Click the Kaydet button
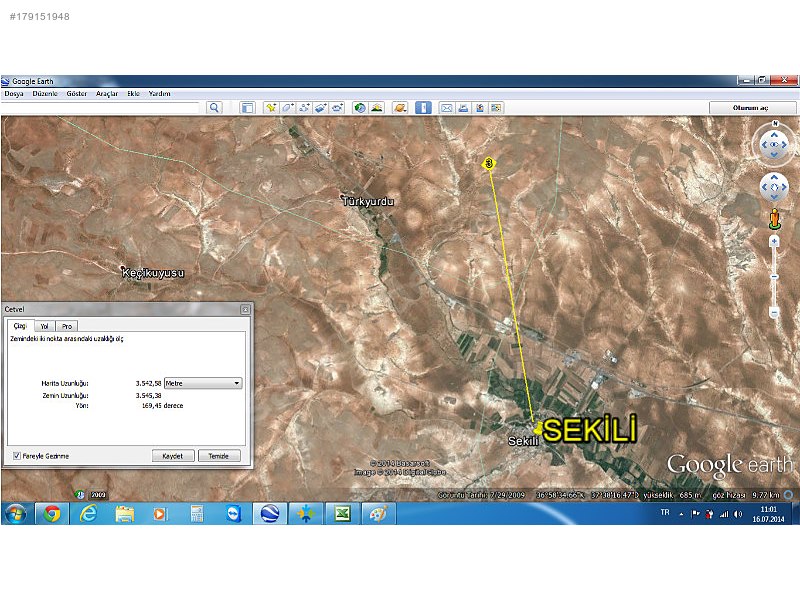 [172, 456]
